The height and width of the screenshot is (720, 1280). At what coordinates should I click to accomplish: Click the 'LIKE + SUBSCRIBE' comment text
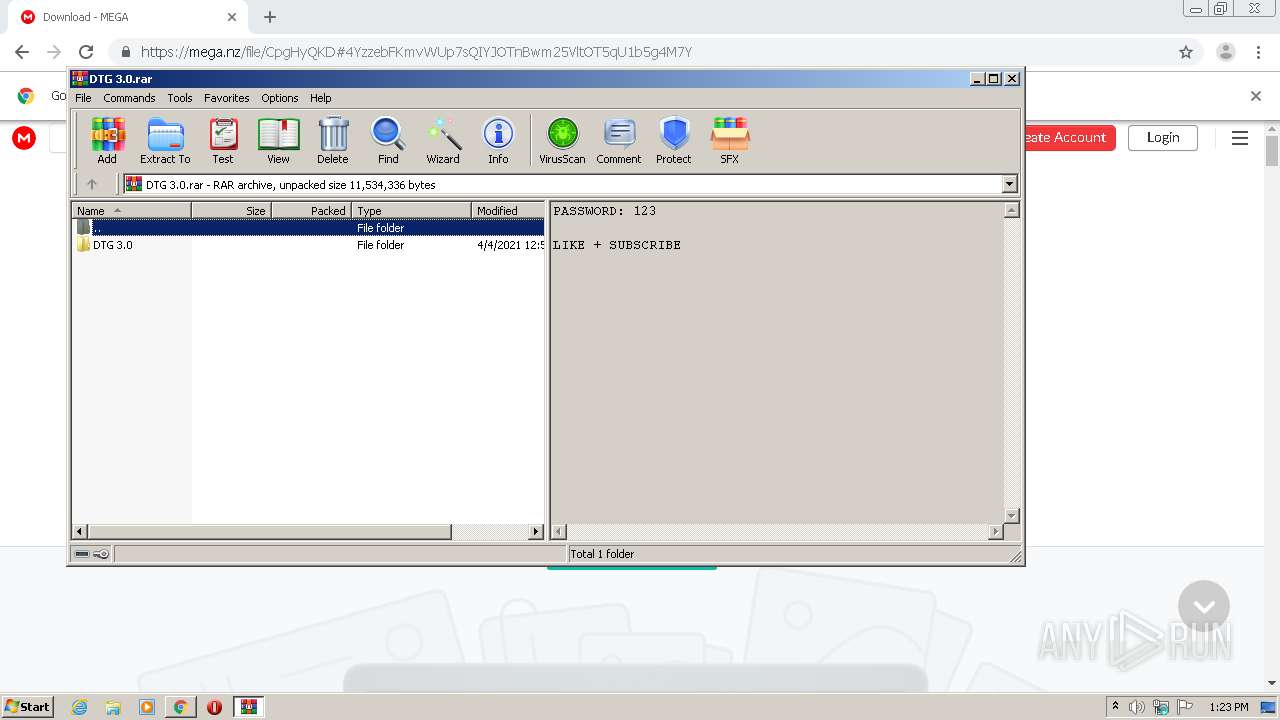[x=617, y=245]
